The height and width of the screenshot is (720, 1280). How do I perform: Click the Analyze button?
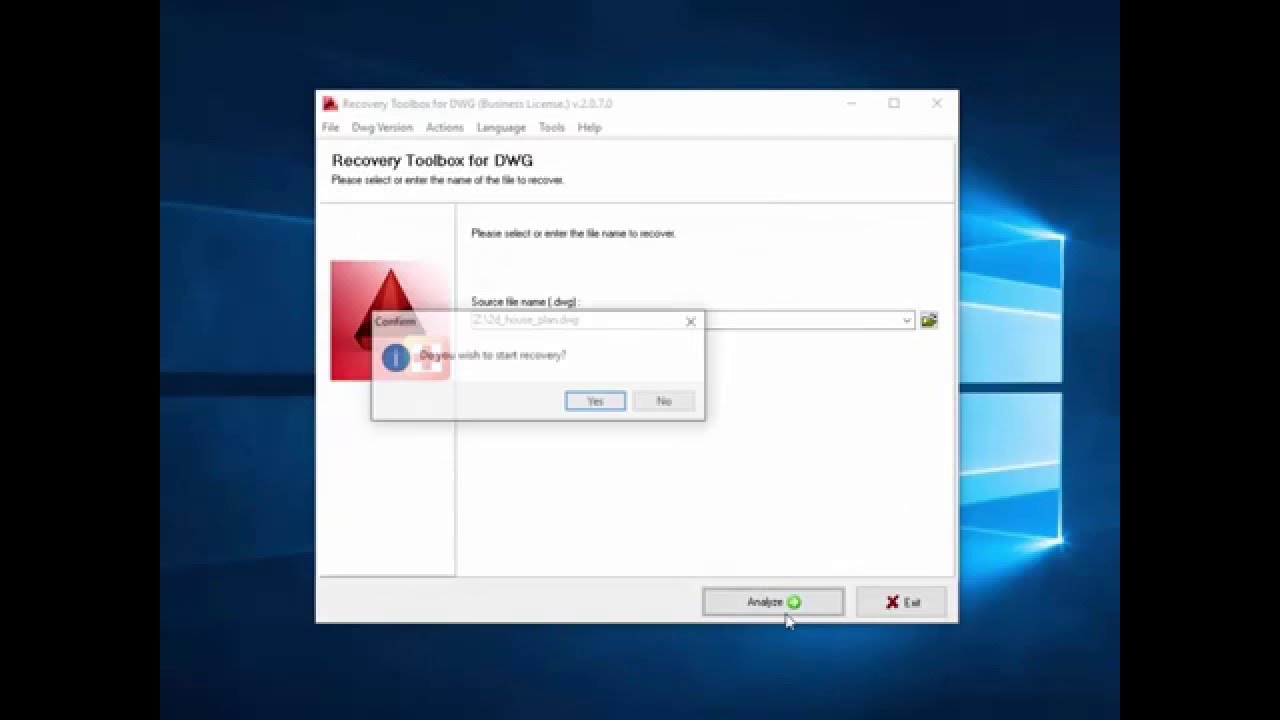pyautogui.click(x=773, y=602)
